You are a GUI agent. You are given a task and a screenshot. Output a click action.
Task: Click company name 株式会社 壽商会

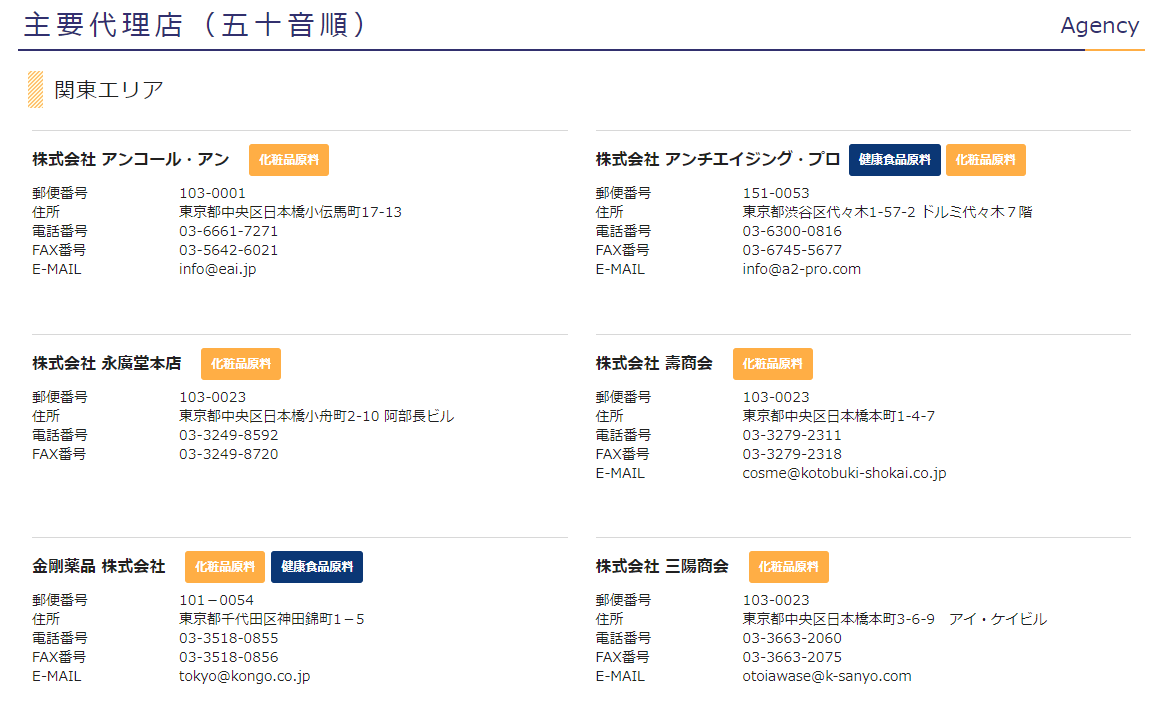(x=654, y=363)
